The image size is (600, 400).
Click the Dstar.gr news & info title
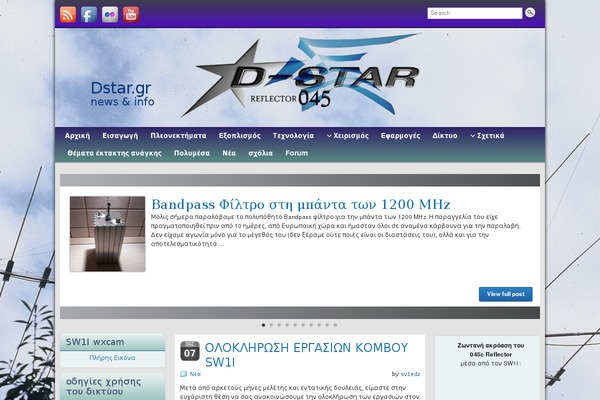(122, 94)
